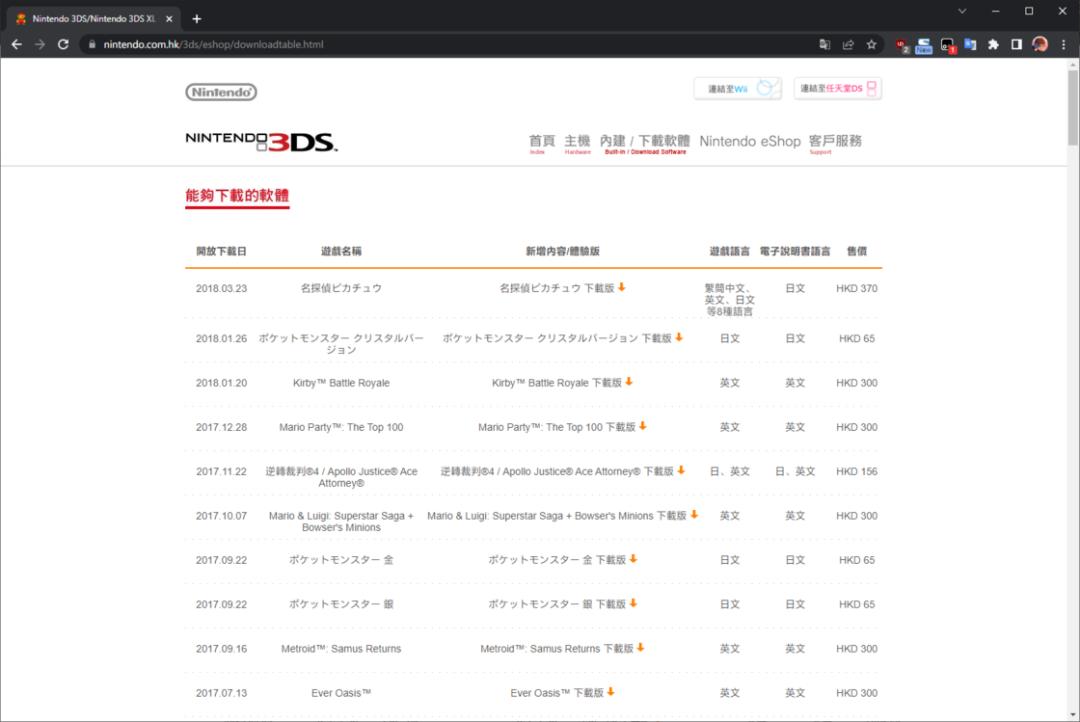Open the Chrome profile avatar
Image resolution: width=1080 pixels, height=722 pixels.
tap(1040, 44)
